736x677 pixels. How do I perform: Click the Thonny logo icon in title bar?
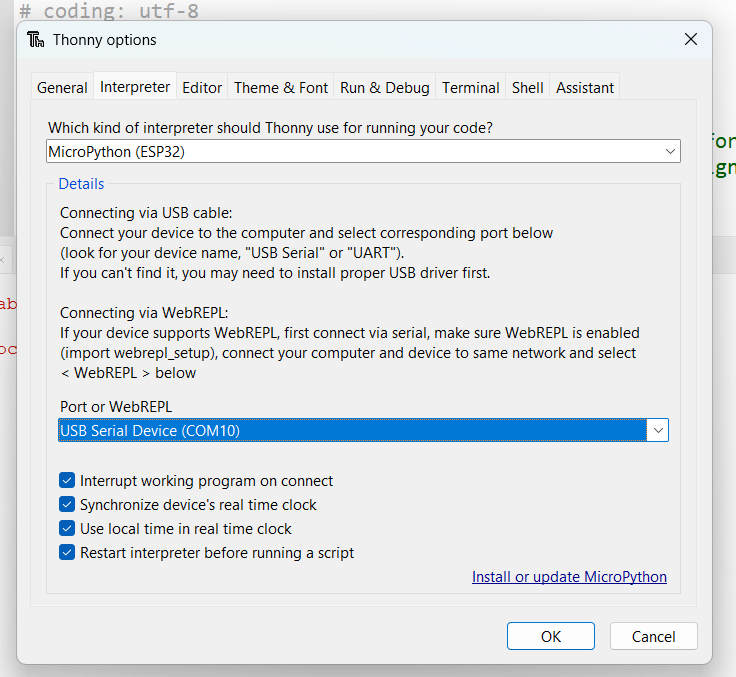pyautogui.click(x=36, y=40)
